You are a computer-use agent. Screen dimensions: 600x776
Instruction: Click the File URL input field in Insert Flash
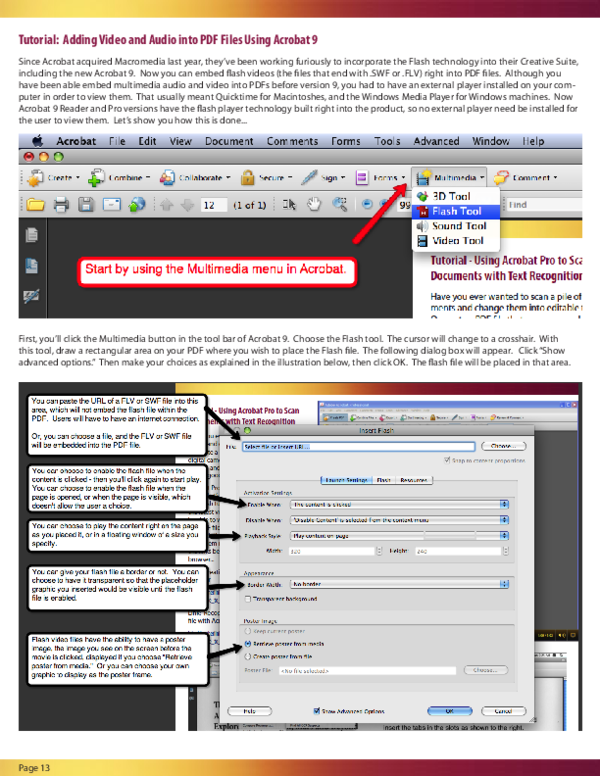(x=358, y=447)
